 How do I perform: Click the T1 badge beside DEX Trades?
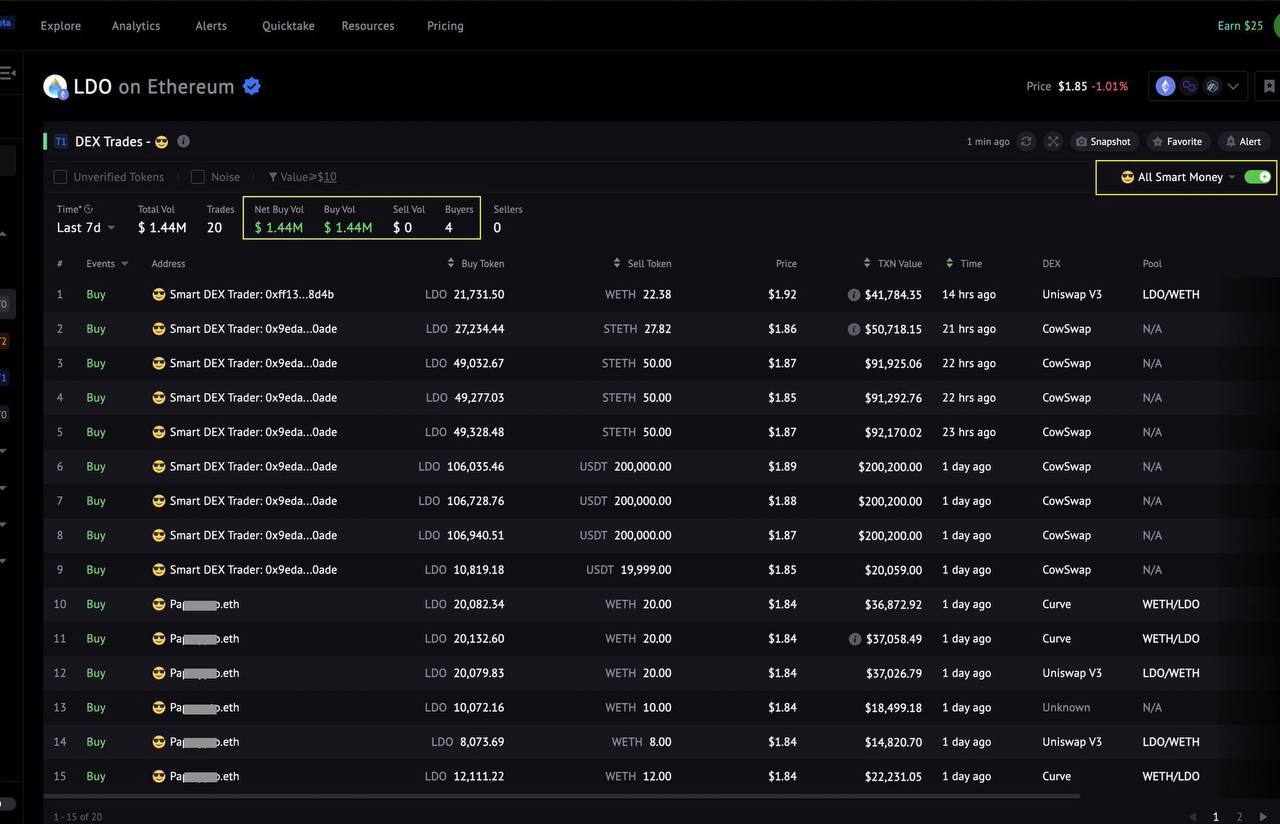coord(61,141)
